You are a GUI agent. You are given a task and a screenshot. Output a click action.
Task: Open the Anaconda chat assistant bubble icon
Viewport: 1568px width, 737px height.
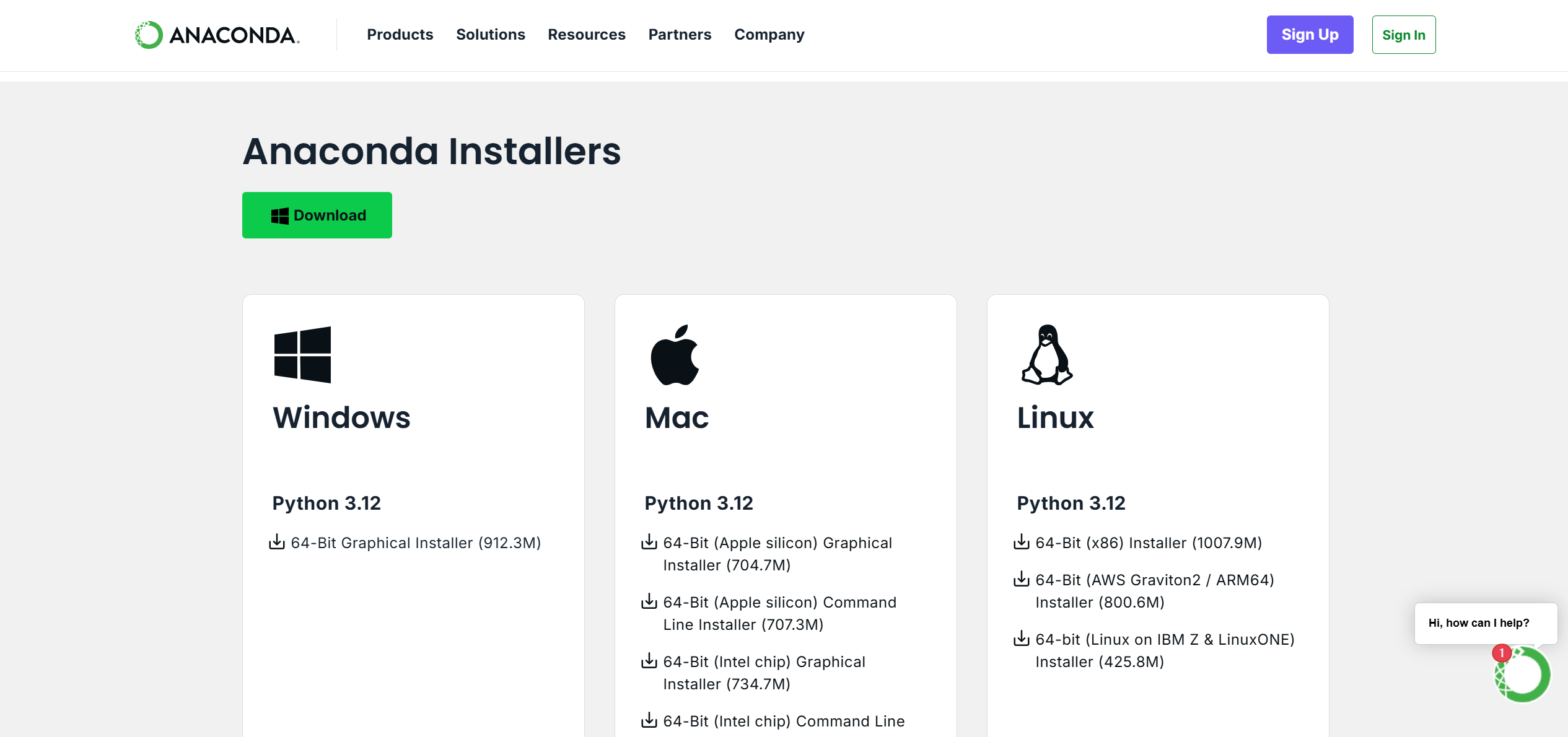1522,674
